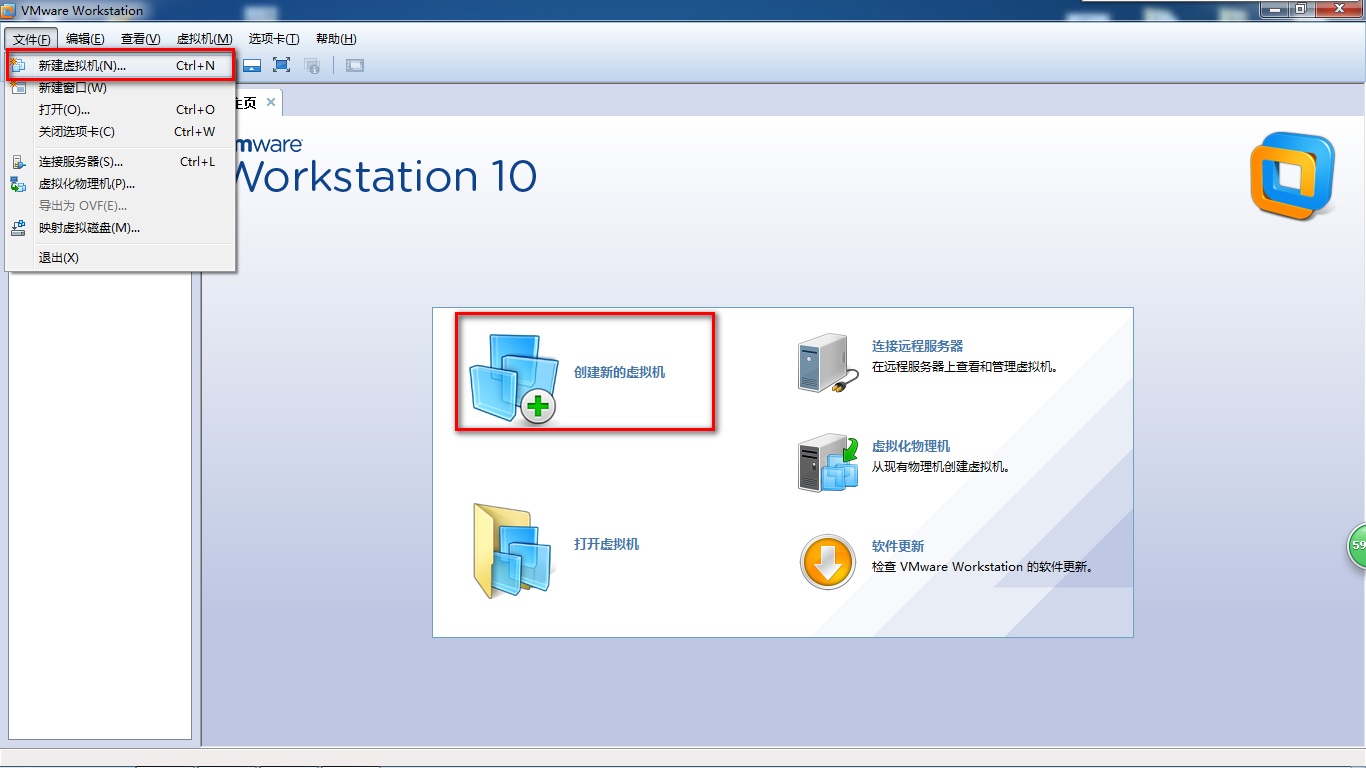Click the greyed Unity mode toolbar icon
This screenshot has width=1366, height=768.
point(312,66)
